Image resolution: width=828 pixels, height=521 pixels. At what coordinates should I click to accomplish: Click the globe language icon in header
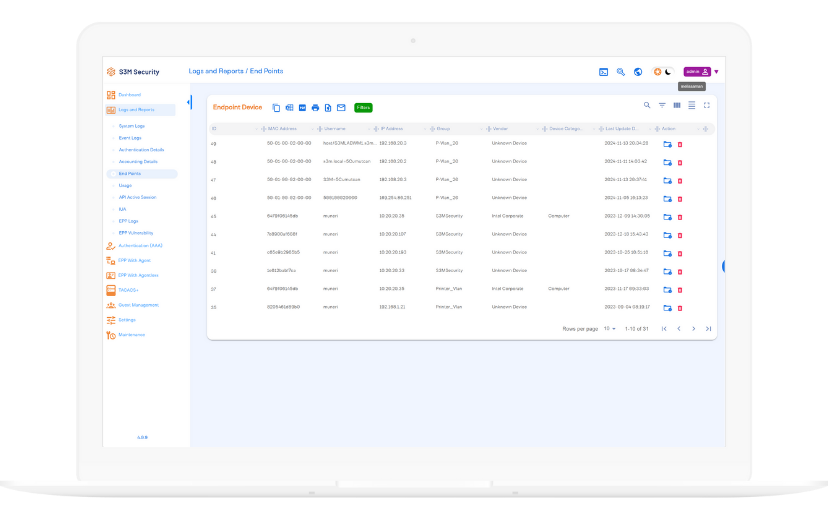637,72
